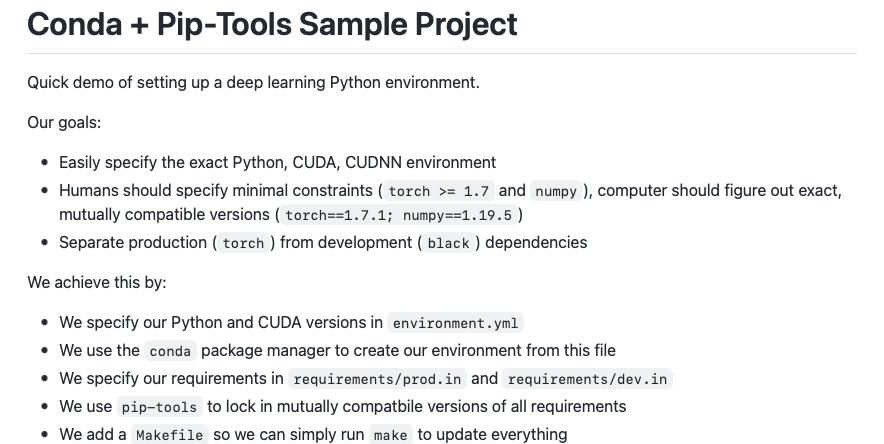Click the "to update everything" text

pos(492,434)
